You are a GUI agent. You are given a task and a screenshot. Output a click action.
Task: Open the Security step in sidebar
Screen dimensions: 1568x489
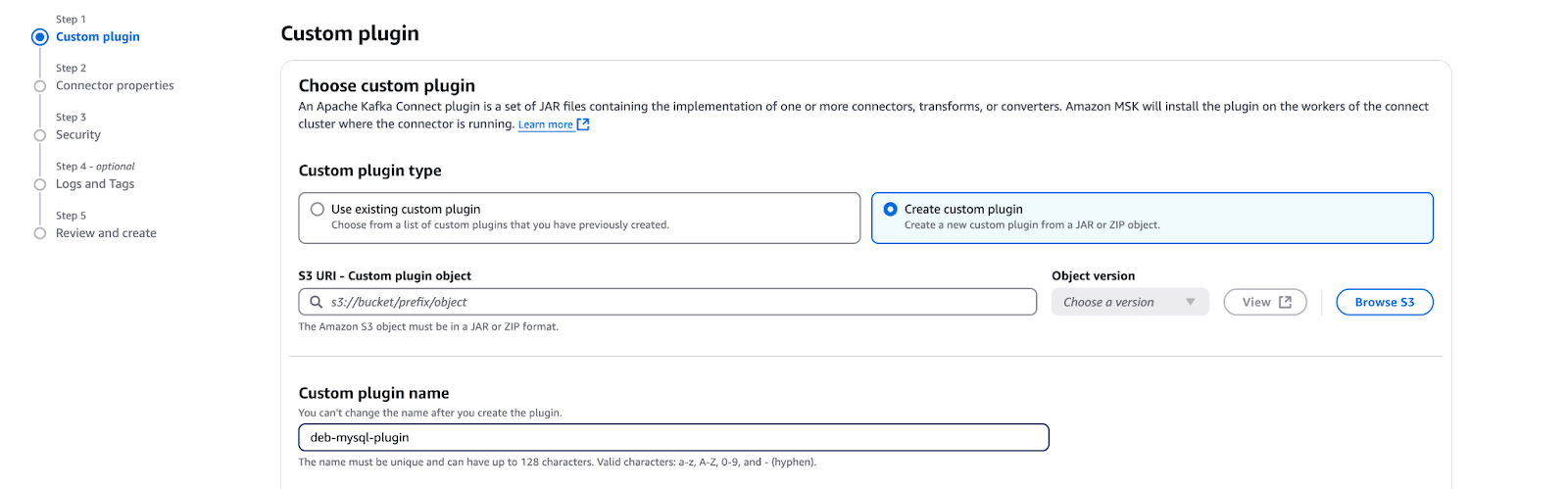[78, 135]
